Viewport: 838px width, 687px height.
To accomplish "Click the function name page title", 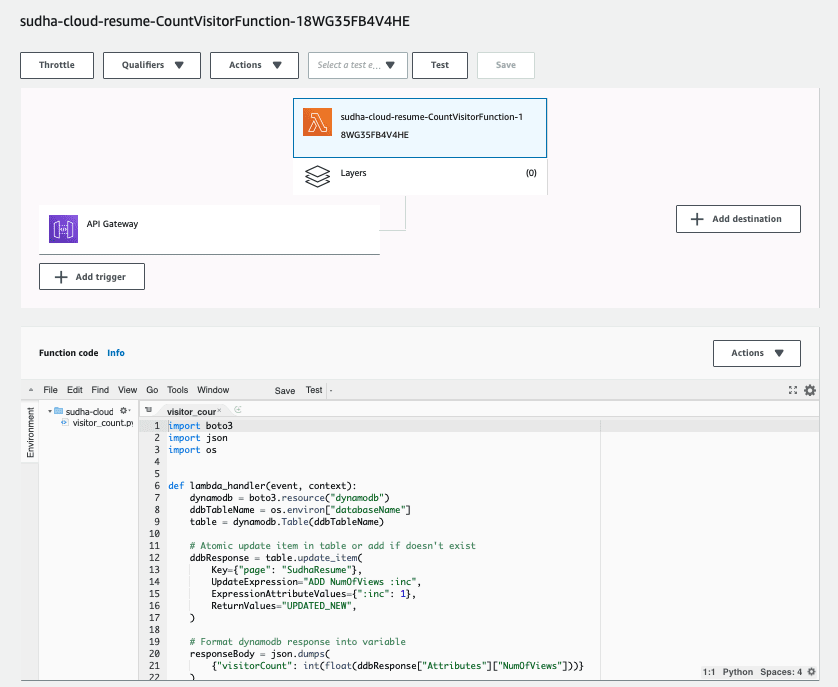I will click(215, 21).
